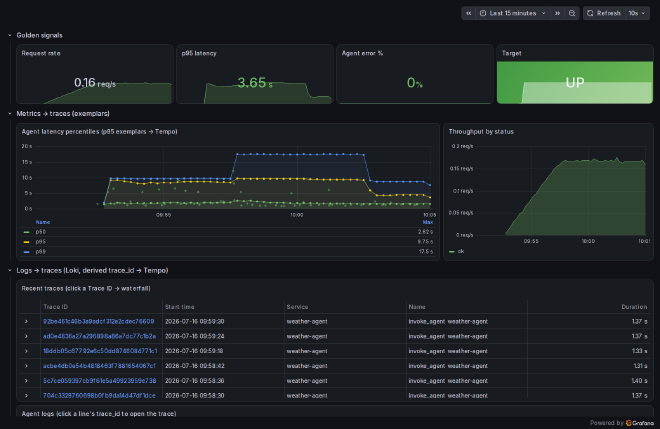
Task: Click the Request rate panel title
Action: (41, 53)
